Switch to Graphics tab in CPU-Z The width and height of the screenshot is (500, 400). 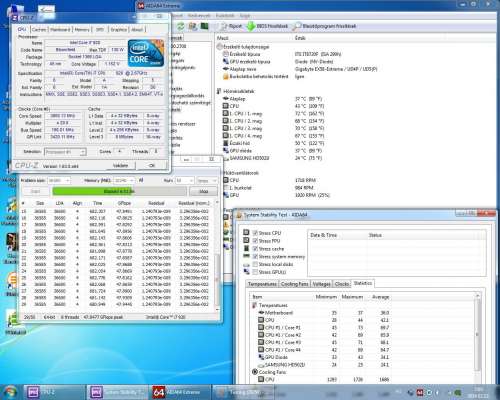119,30
